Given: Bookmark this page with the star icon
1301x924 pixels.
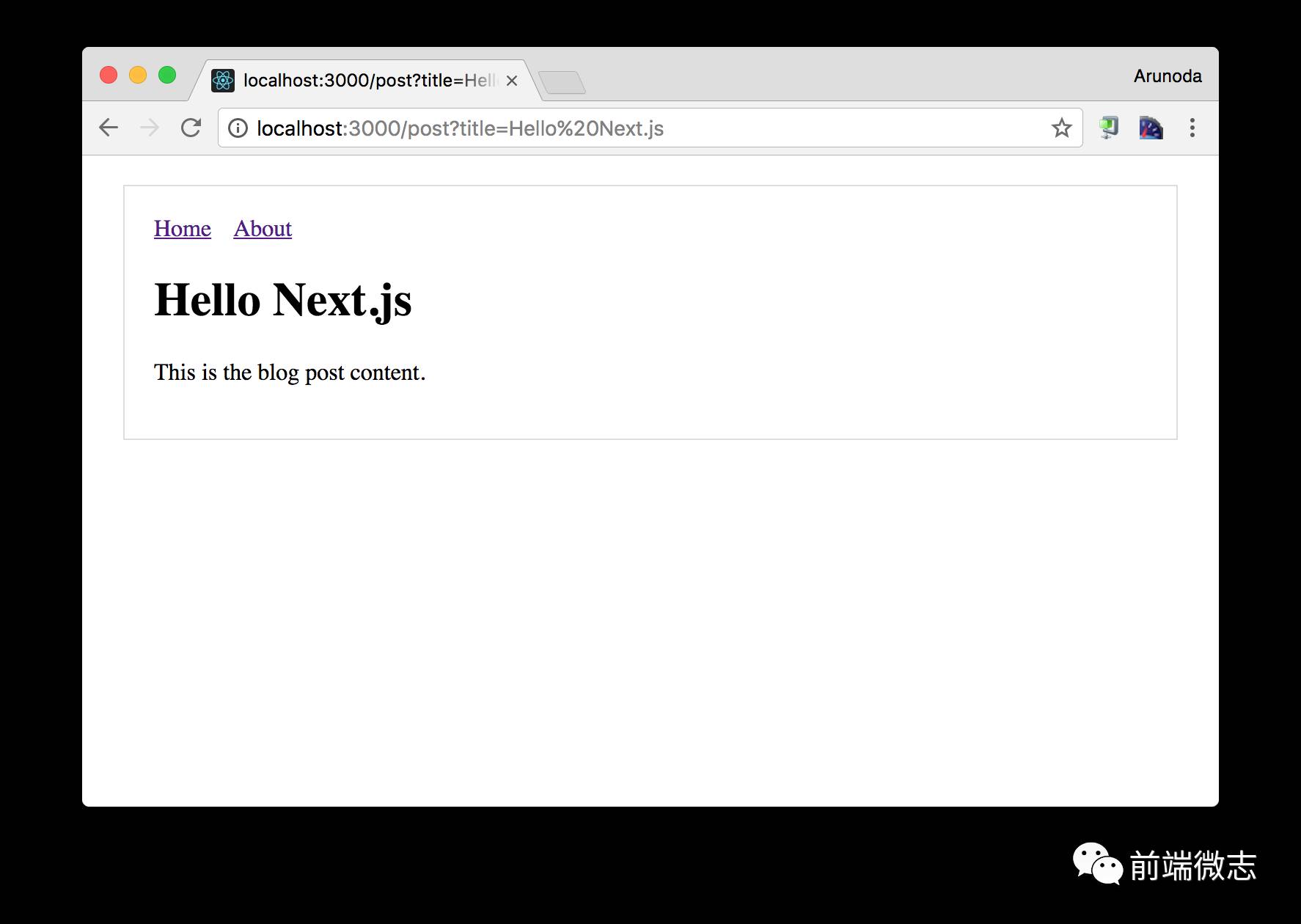Looking at the screenshot, I should 1061,128.
